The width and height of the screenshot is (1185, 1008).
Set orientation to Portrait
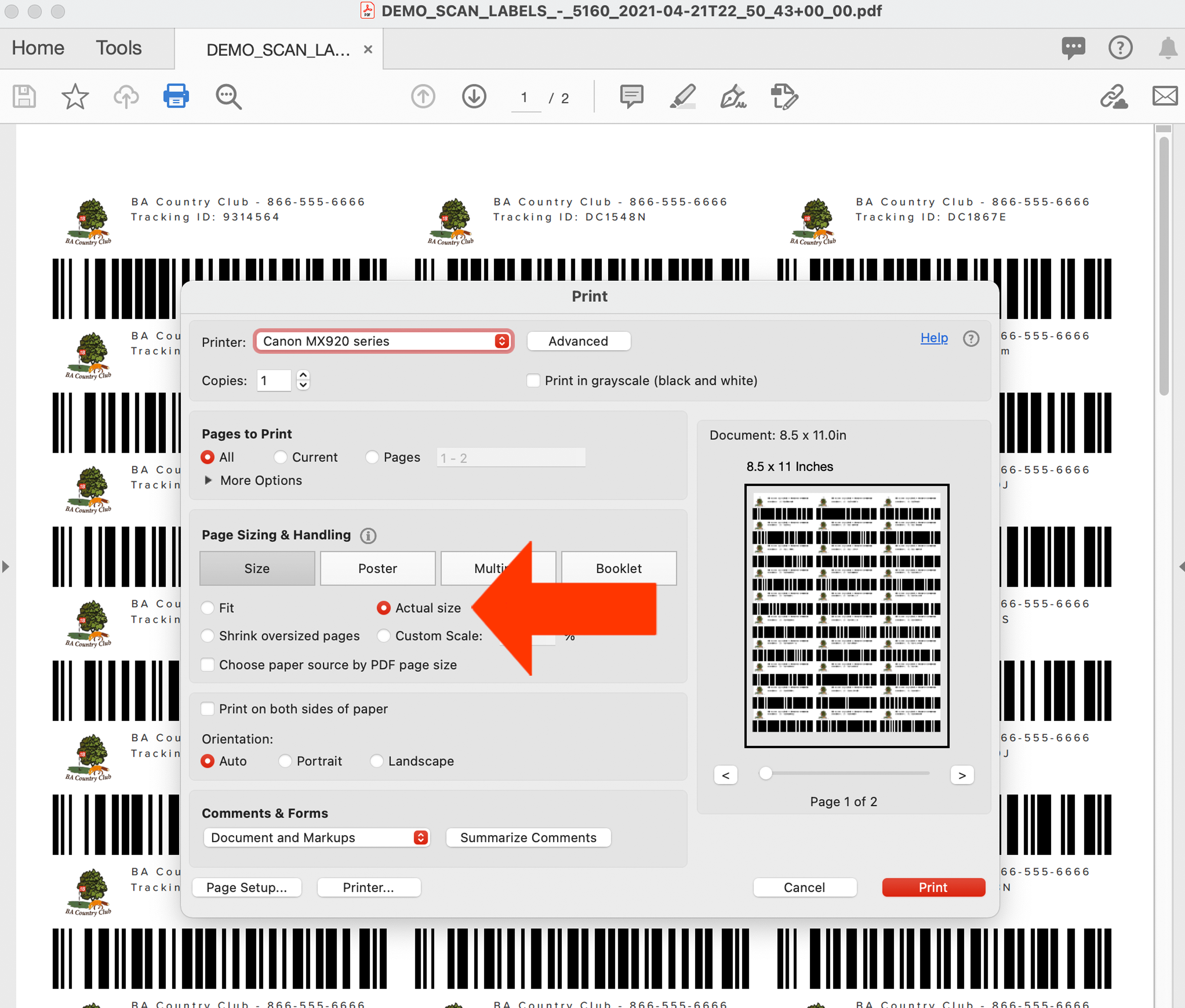point(285,761)
